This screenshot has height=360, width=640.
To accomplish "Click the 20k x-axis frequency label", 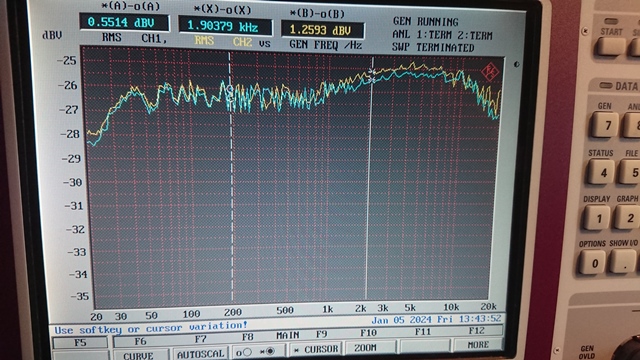I will pos(488,307).
